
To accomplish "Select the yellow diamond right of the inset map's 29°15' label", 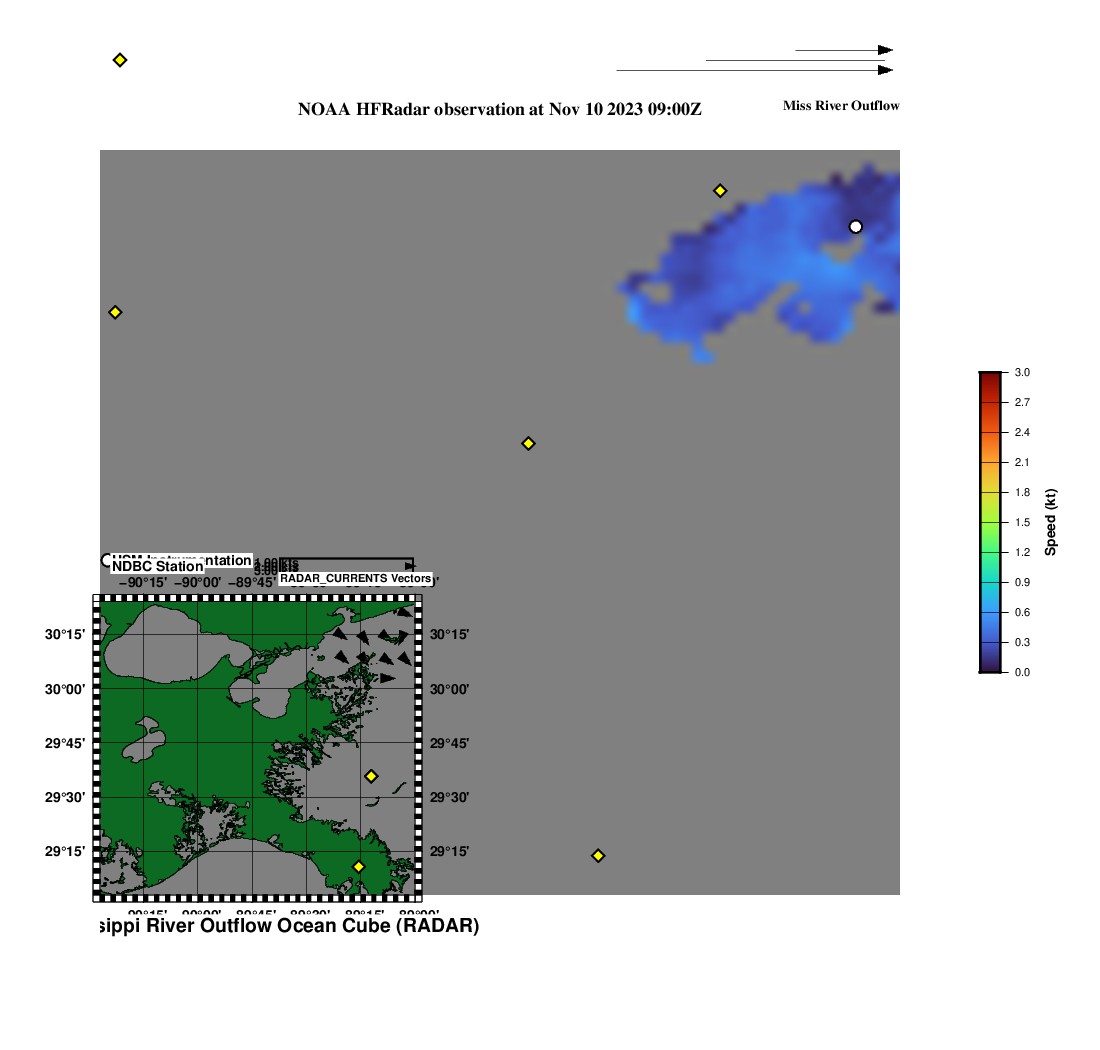I will [x=598, y=855].
